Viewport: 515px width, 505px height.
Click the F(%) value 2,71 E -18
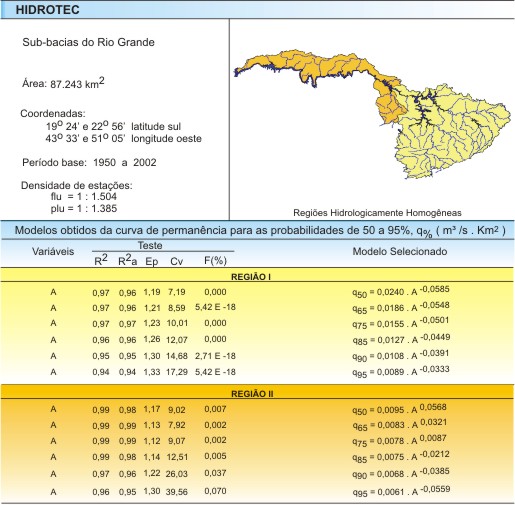pos(215,356)
